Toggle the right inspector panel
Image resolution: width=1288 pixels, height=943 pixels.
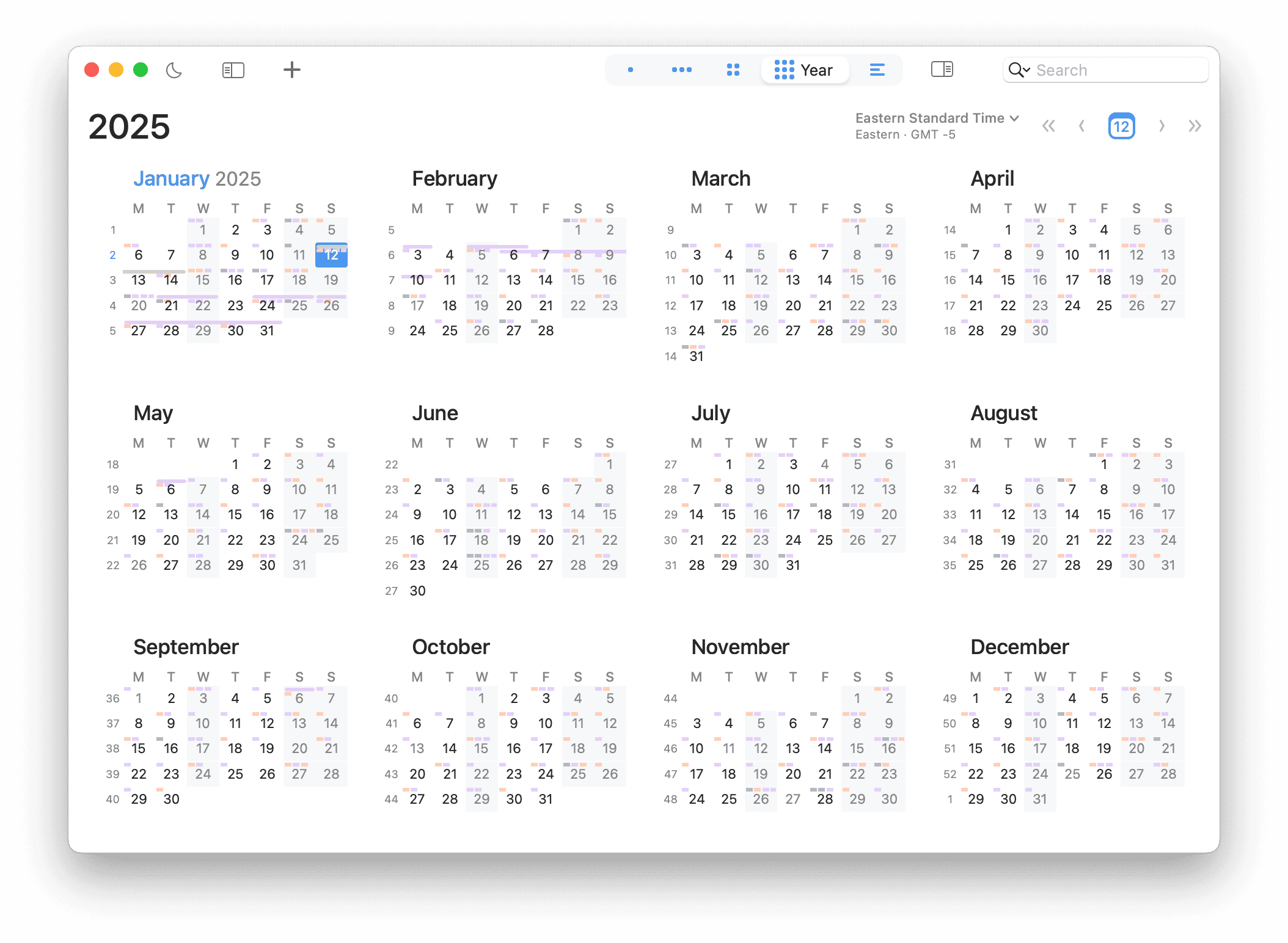click(942, 70)
